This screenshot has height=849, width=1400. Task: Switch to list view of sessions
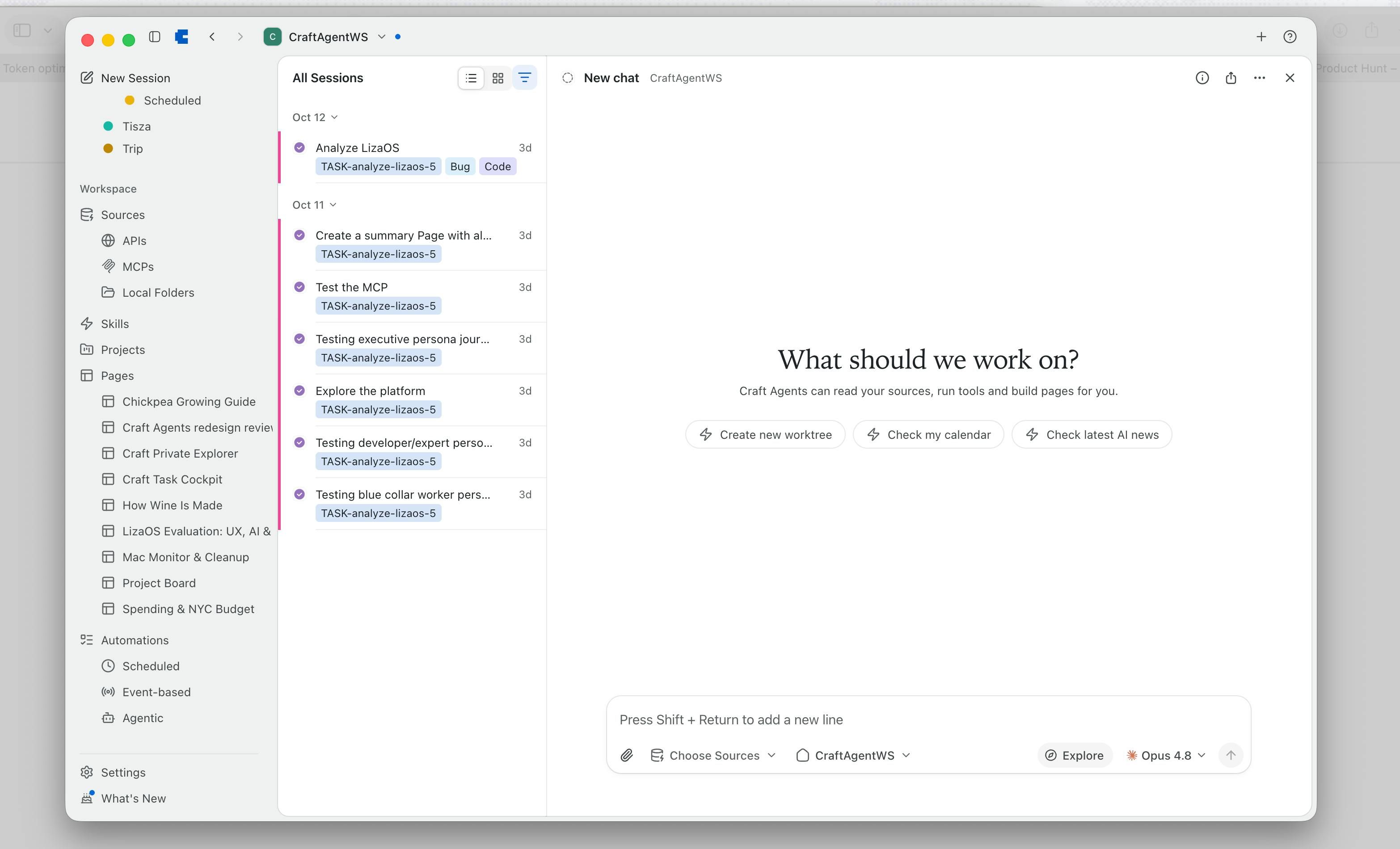pyautogui.click(x=470, y=78)
